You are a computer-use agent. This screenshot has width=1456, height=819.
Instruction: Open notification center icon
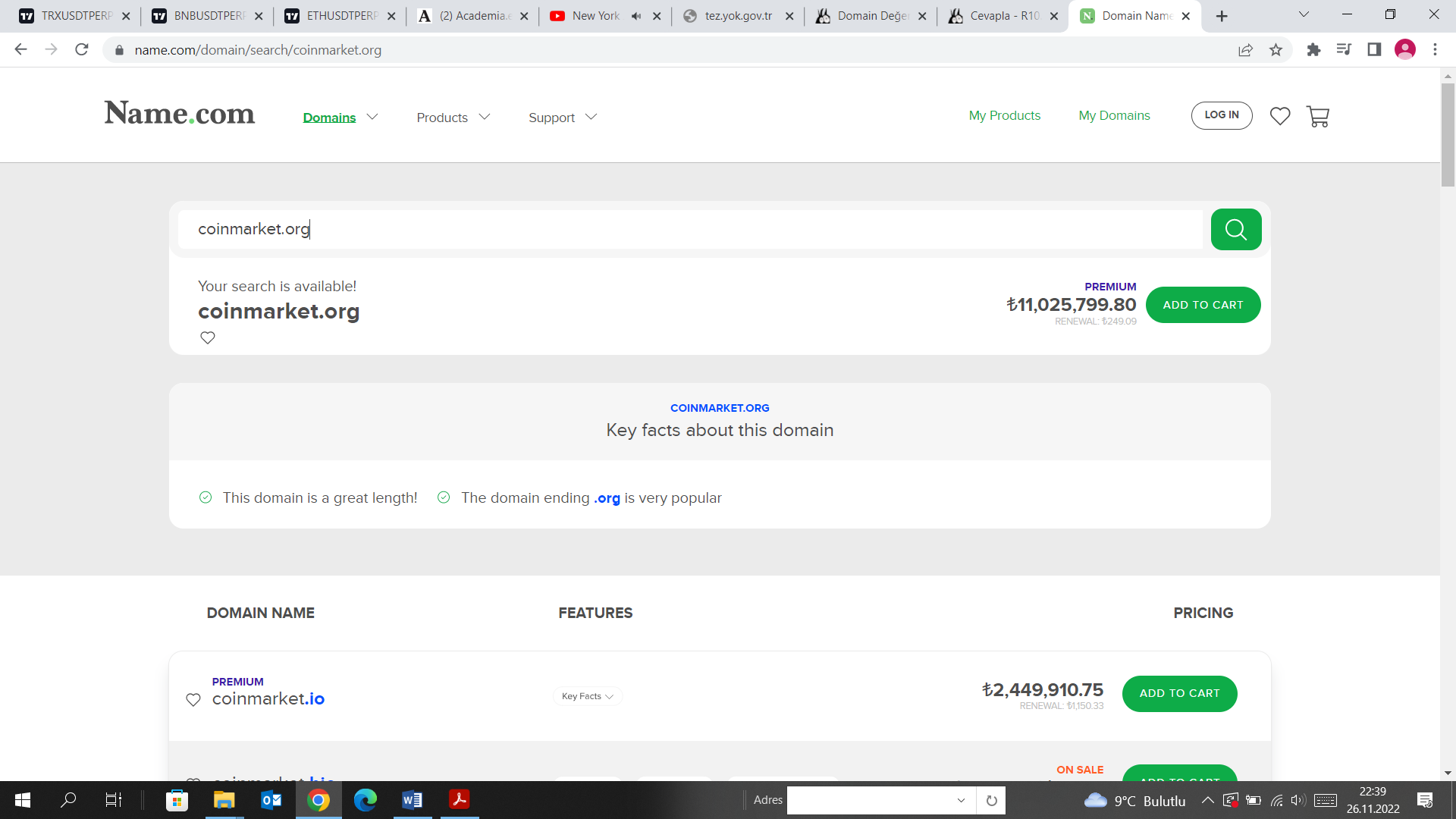pyautogui.click(x=1425, y=800)
